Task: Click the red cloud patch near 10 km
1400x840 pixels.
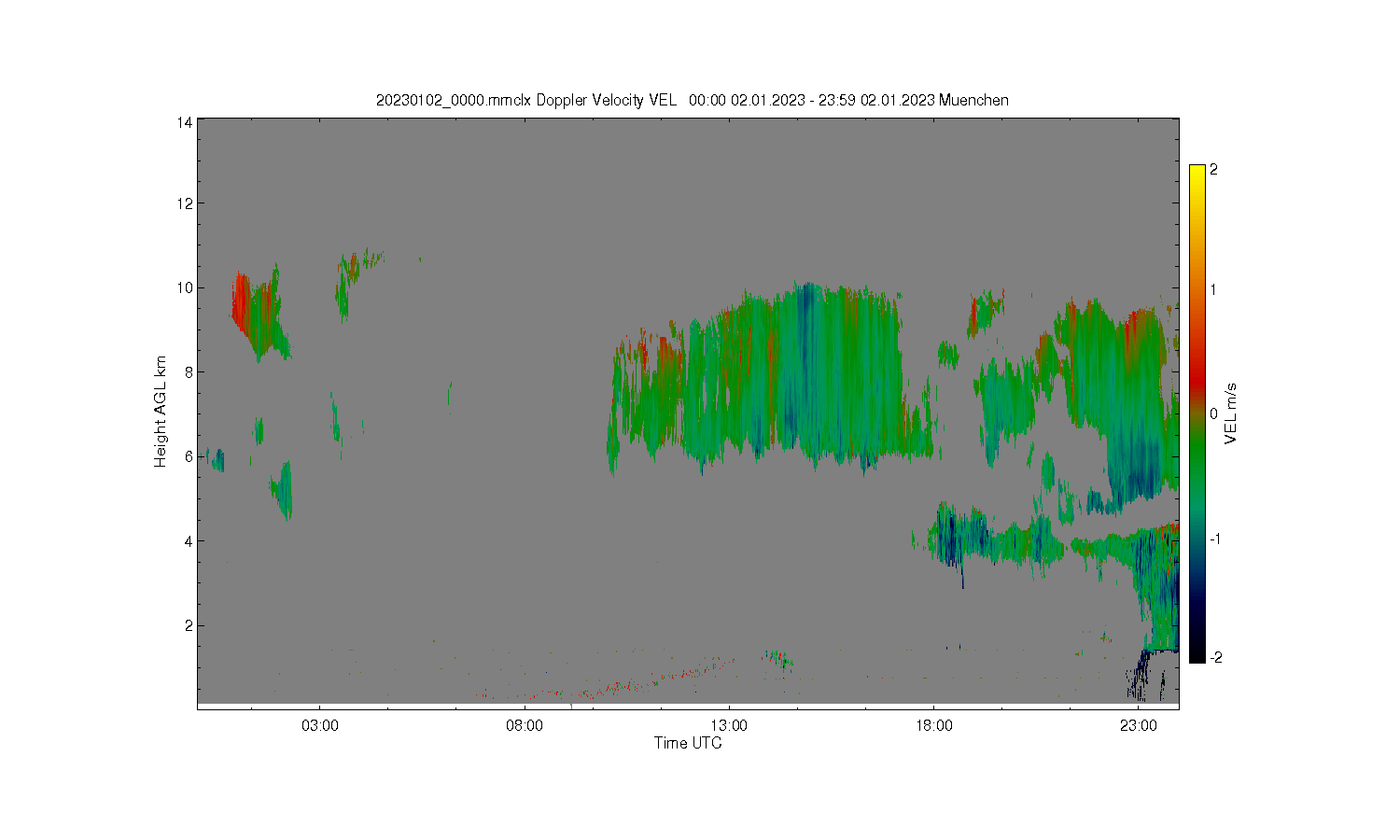Action: click(242, 303)
